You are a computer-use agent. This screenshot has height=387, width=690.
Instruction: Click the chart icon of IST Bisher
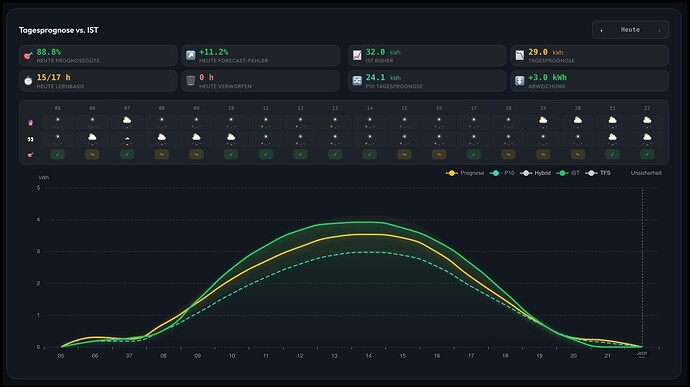(x=357, y=55)
